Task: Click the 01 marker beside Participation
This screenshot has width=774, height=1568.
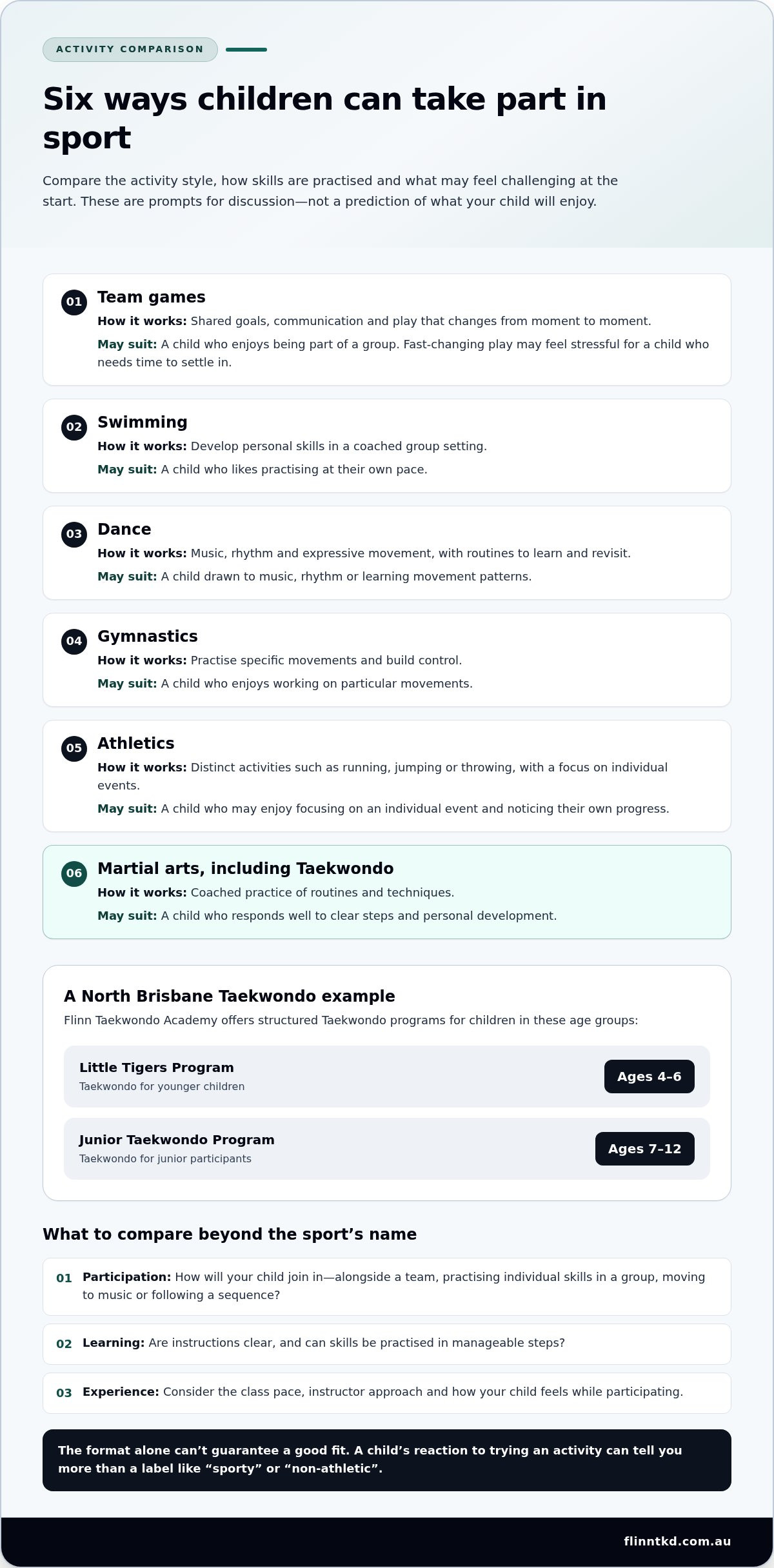Action: pyautogui.click(x=64, y=1278)
